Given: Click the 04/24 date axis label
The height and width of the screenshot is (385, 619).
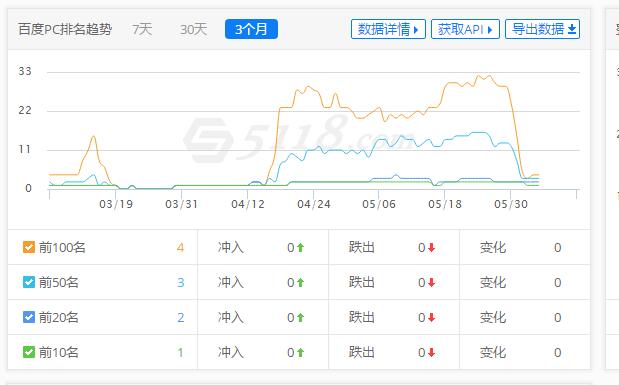Looking at the screenshot, I should 313,204.
